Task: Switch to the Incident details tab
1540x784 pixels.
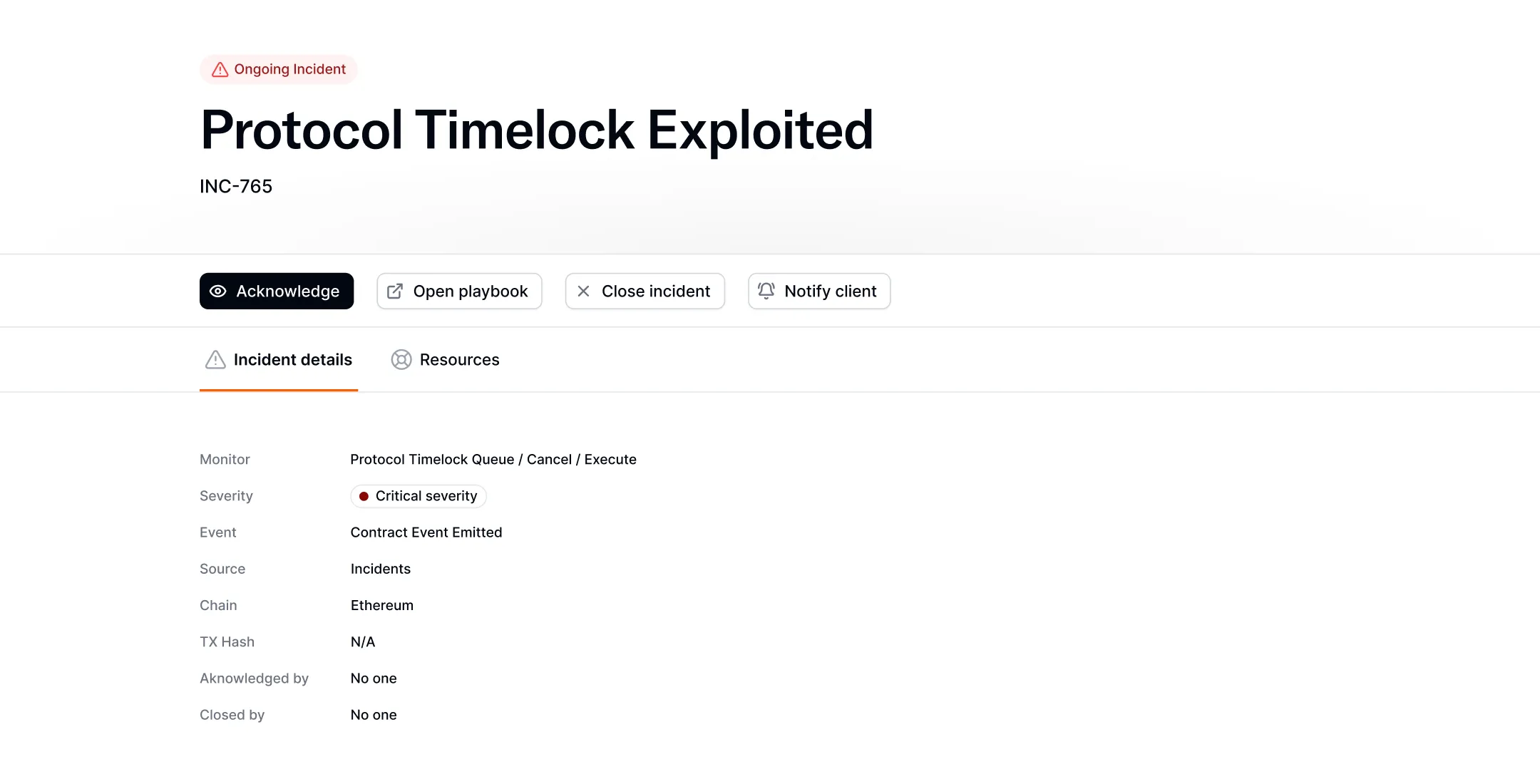Action: pyautogui.click(x=279, y=360)
